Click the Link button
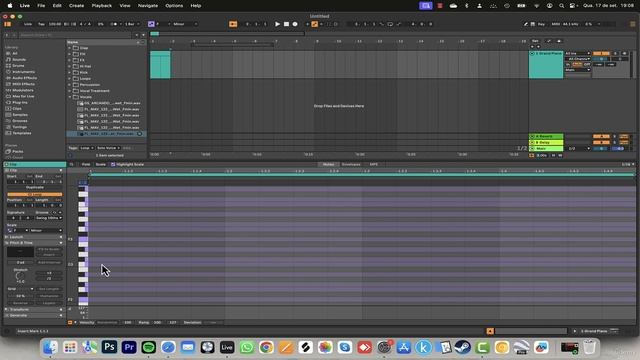The width and height of the screenshot is (640, 360). (x=27, y=24)
